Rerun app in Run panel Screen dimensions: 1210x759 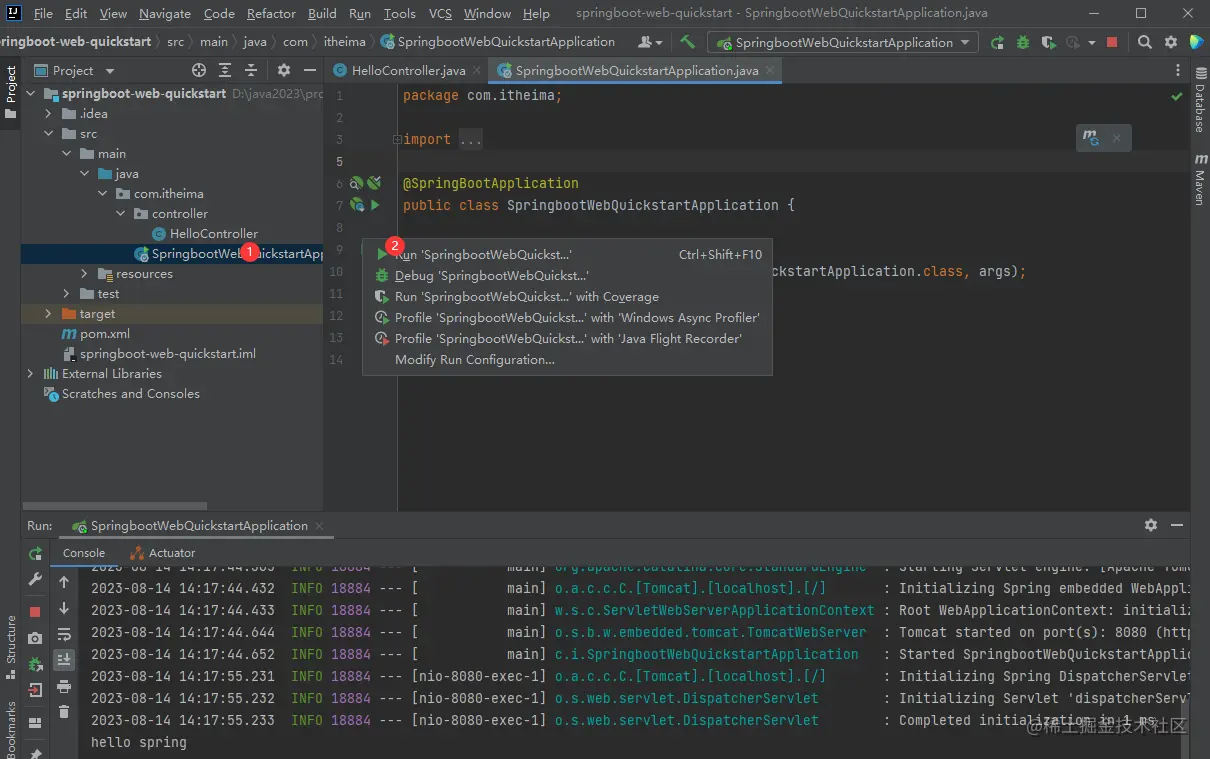coord(35,554)
